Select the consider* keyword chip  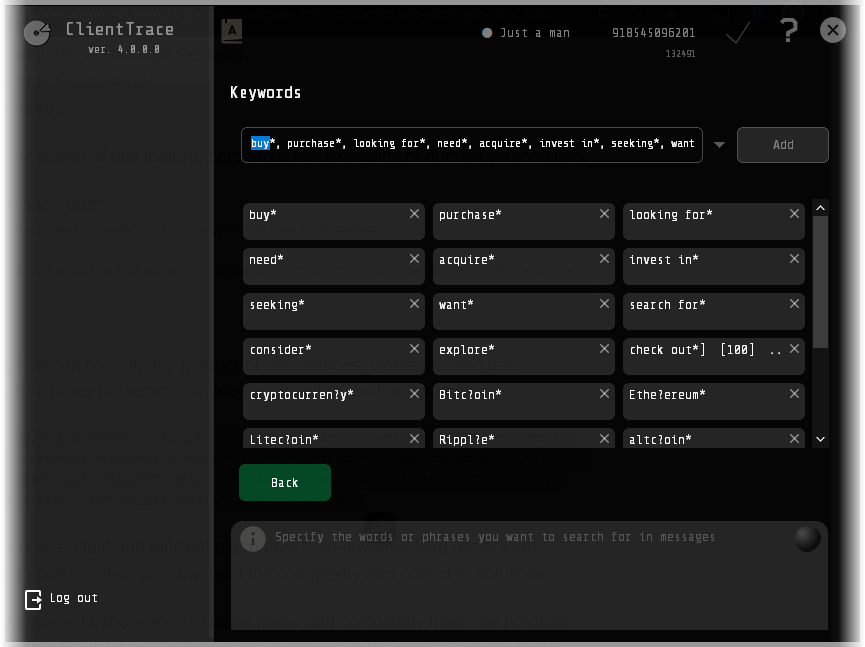click(334, 356)
